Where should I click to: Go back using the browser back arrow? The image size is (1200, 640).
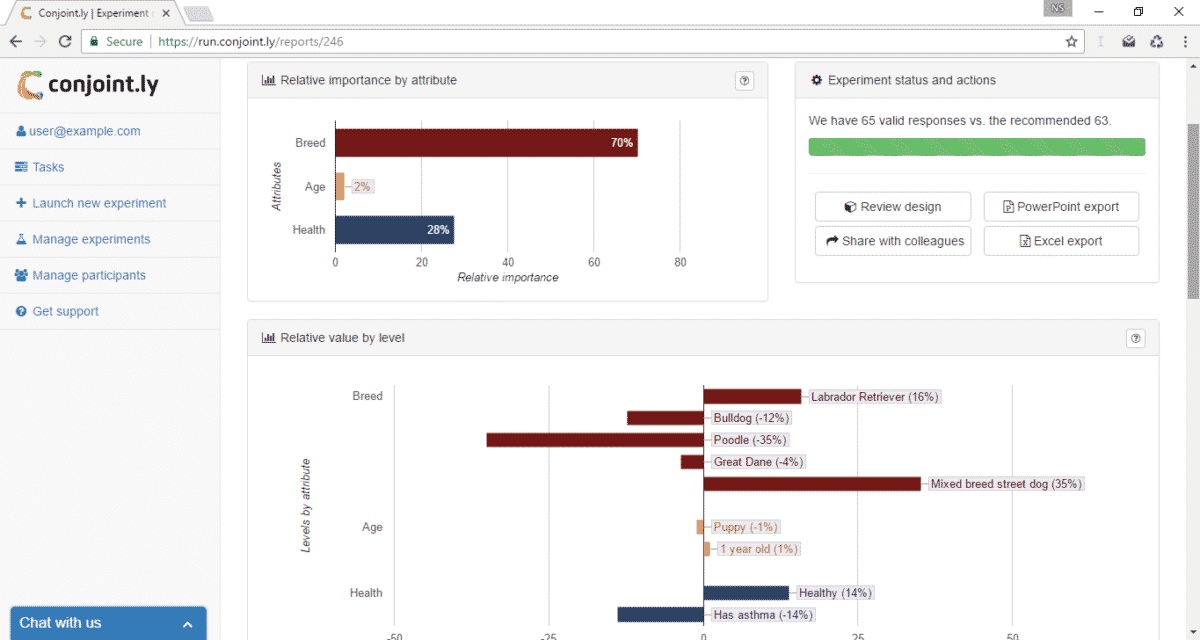point(16,42)
